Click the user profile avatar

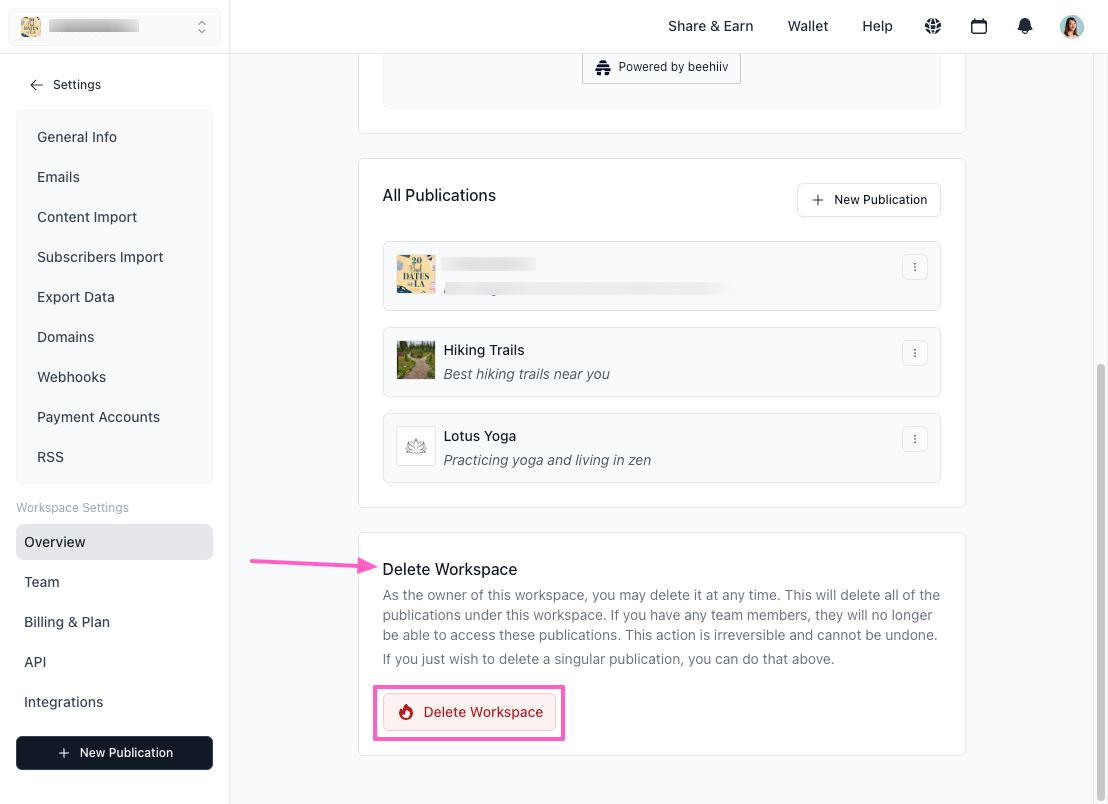click(1072, 27)
